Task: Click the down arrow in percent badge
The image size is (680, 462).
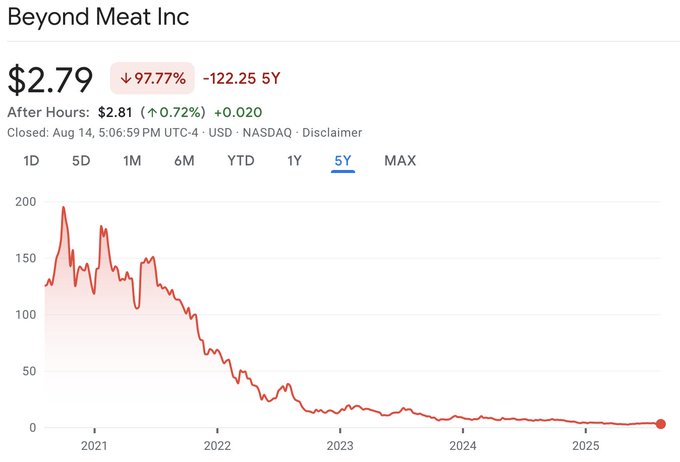Action: (125, 78)
